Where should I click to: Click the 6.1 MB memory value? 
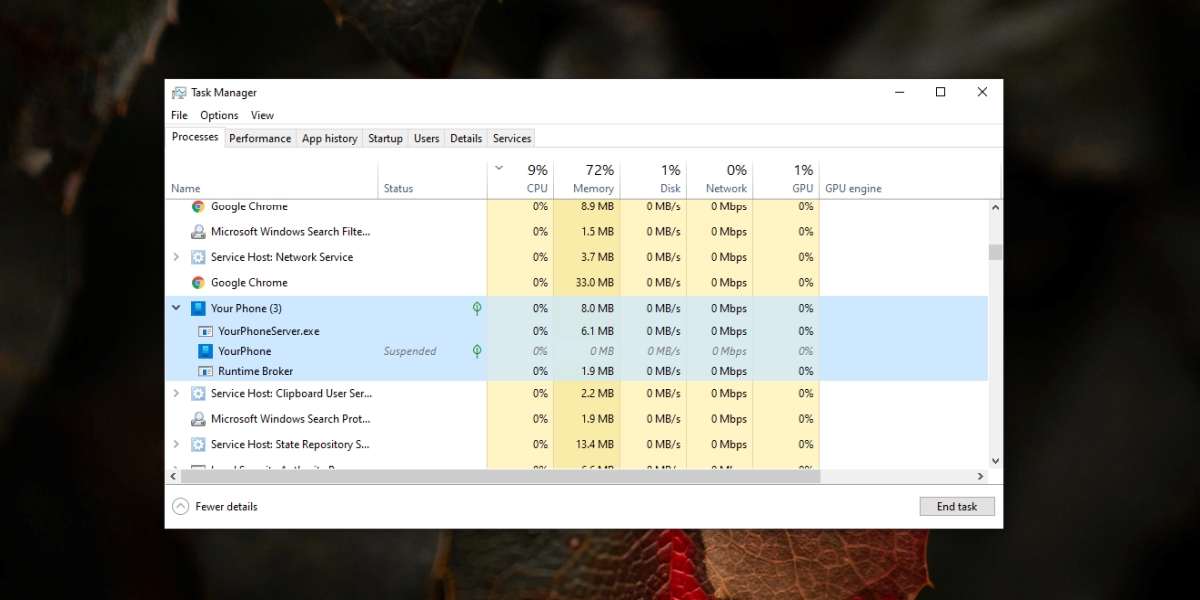tap(600, 331)
